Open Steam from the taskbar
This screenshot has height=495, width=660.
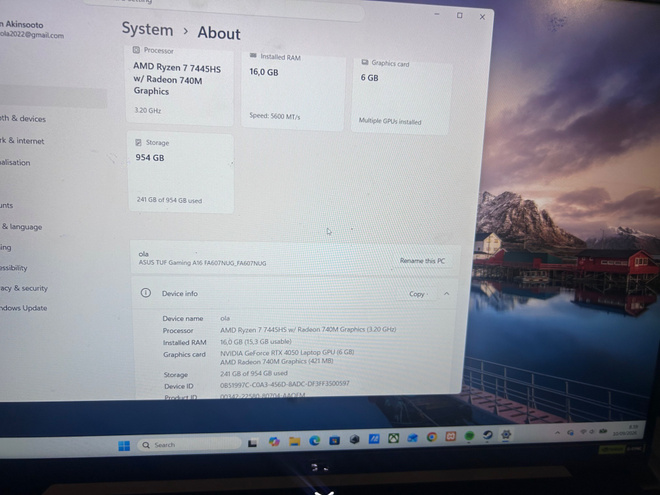tap(487, 435)
